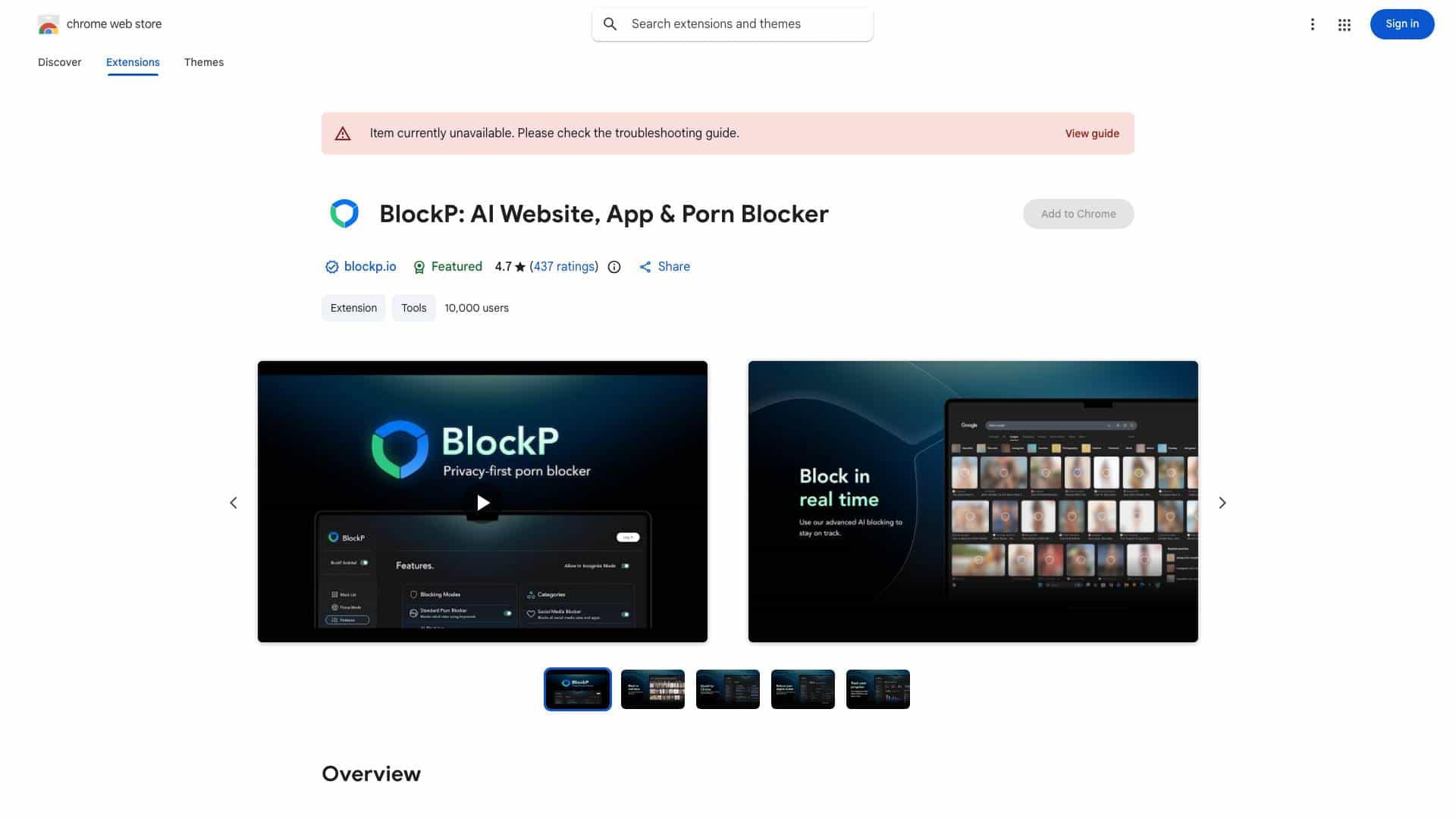Go to previous screenshot with left chevron

tap(234, 503)
